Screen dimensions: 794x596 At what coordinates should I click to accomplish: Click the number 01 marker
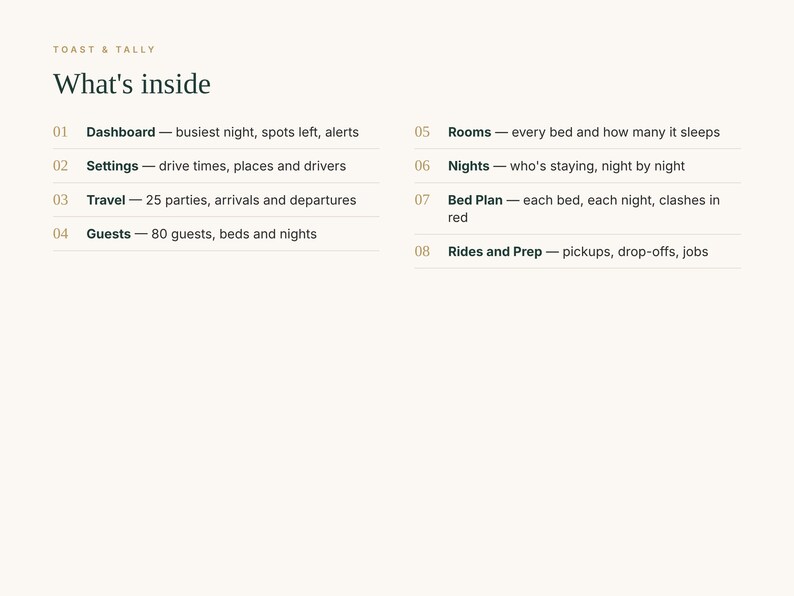(x=60, y=132)
